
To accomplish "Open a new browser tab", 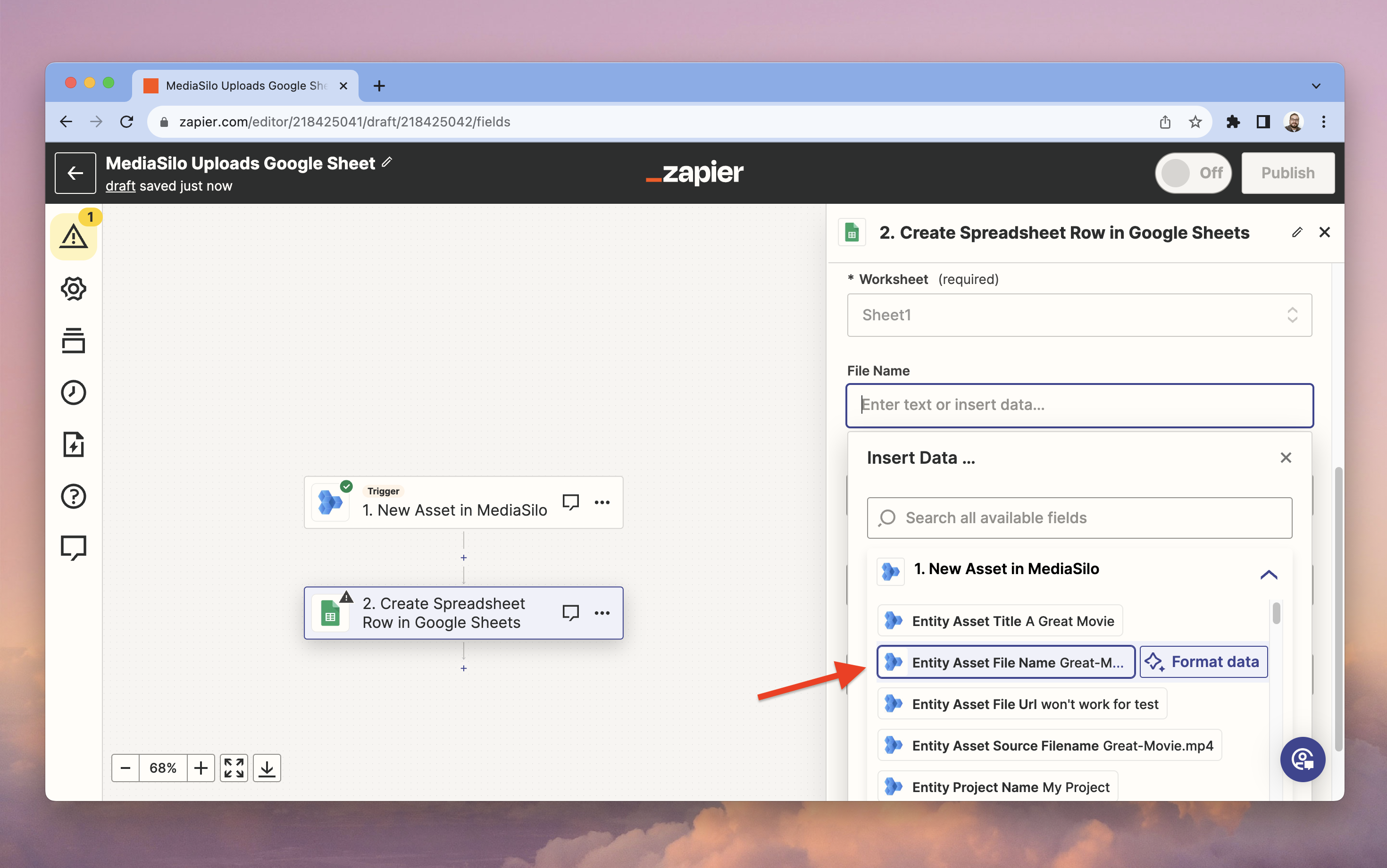I will (x=379, y=86).
